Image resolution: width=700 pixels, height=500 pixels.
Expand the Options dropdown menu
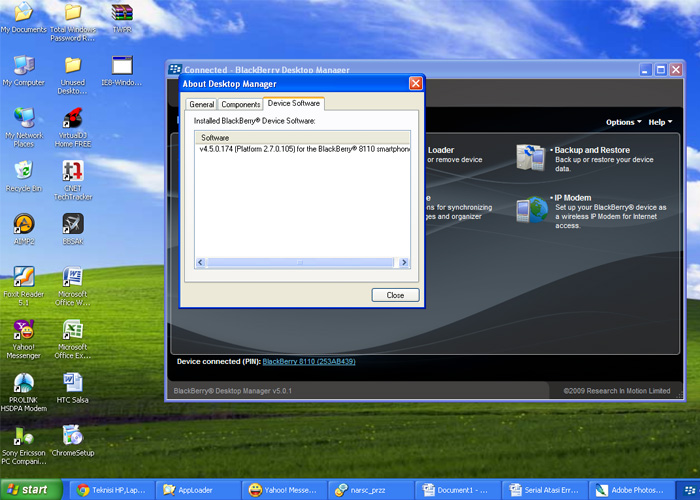coord(623,122)
